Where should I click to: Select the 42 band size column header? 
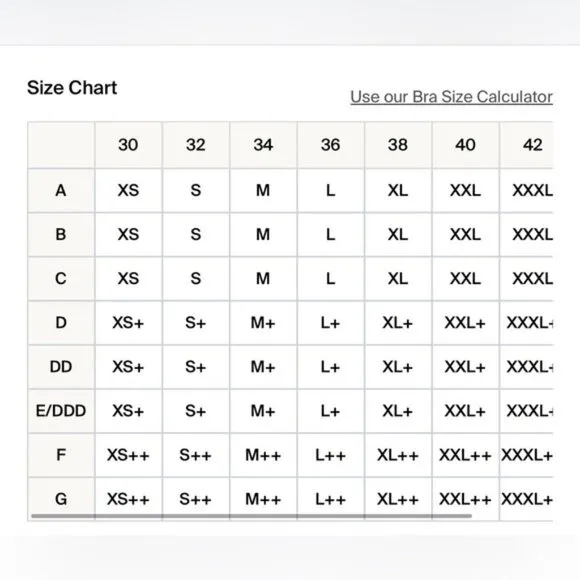click(x=526, y=145)
